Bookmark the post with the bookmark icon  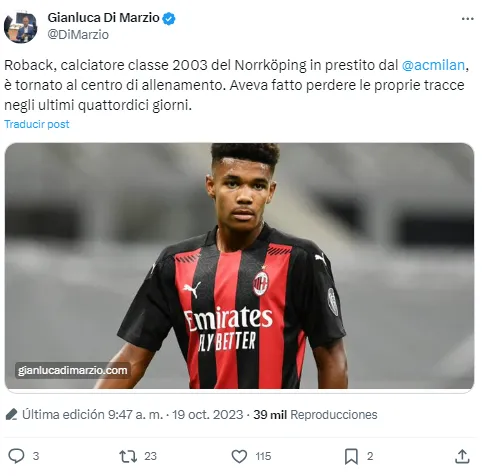[x=351, y=456]
